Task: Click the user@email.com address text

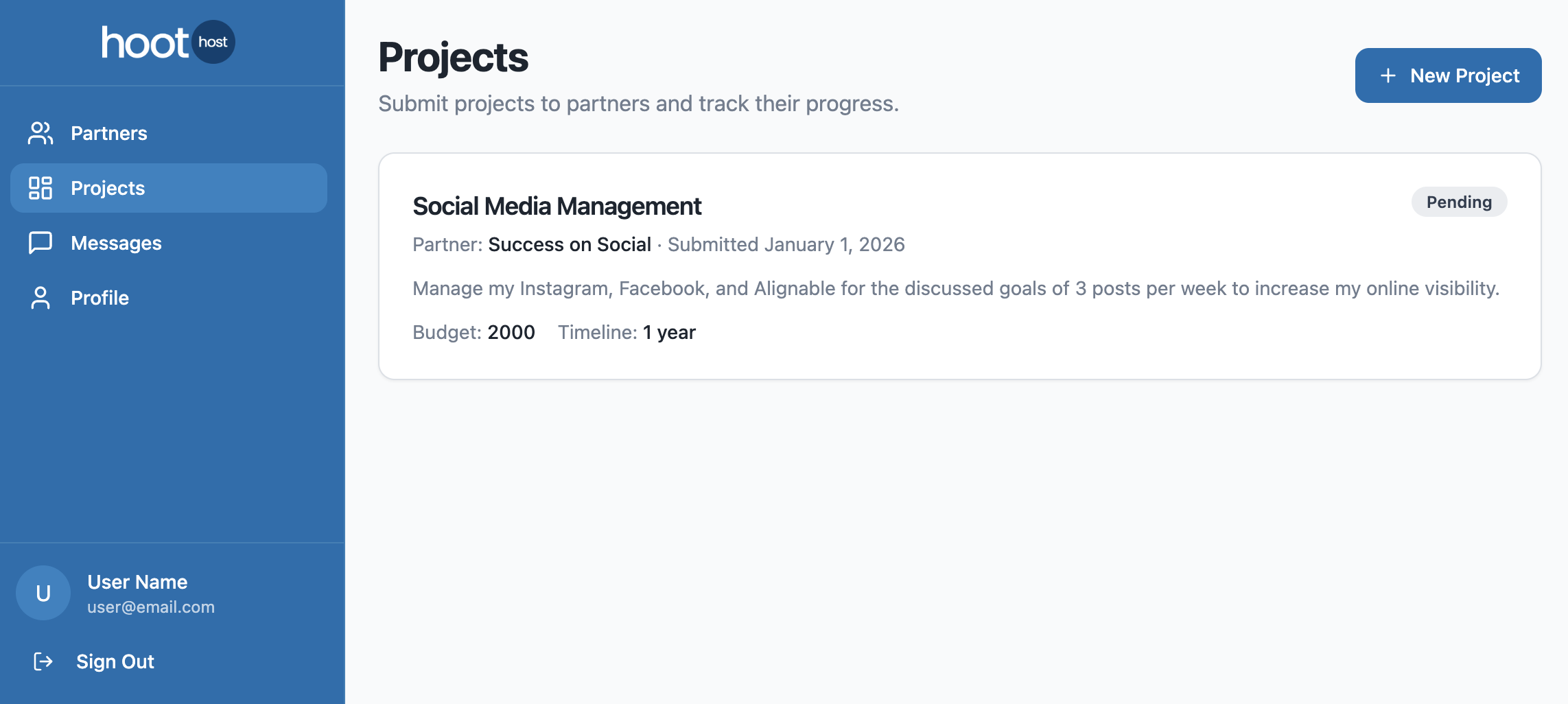Action: pos(151,607)
